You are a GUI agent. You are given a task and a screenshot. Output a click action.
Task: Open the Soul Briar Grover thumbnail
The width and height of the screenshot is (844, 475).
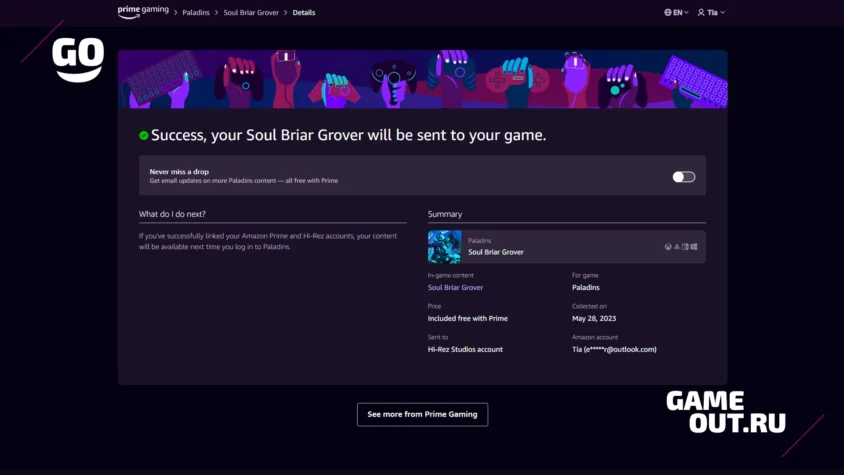click(x=445, y=247)
